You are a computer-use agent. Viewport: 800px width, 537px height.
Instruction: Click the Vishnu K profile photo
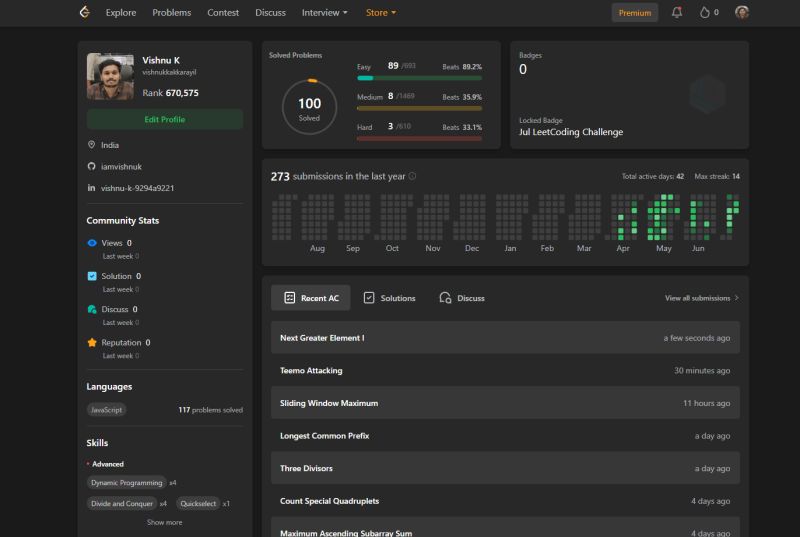[110, 76]
